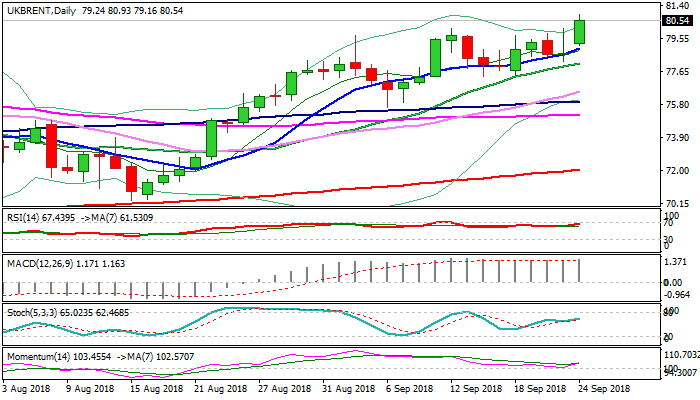Select the Stoch(5,3,3) indicator label

pyautogui.click(x=30, y=312)
